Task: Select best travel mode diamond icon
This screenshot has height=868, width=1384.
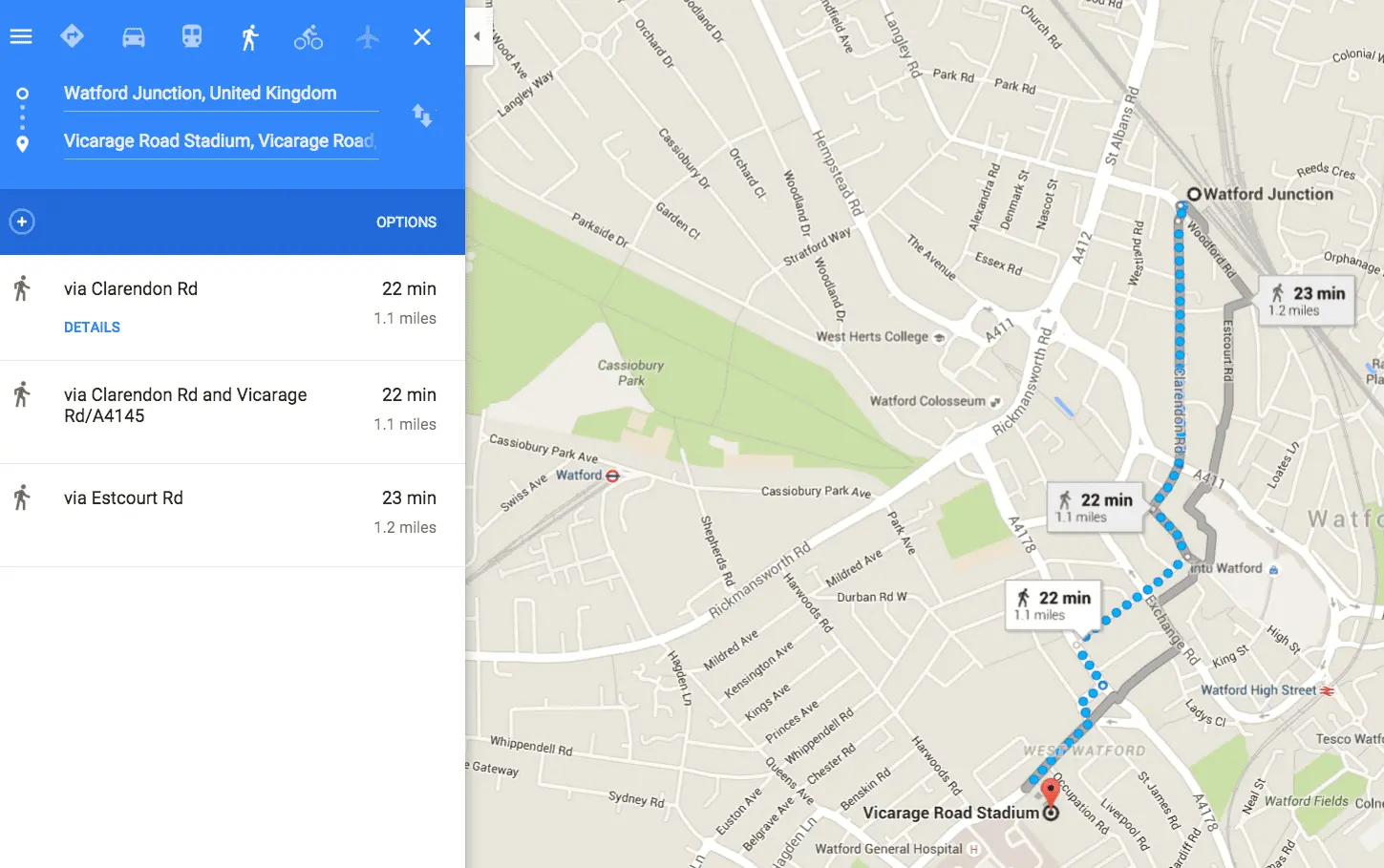Action: pos(72,36)
